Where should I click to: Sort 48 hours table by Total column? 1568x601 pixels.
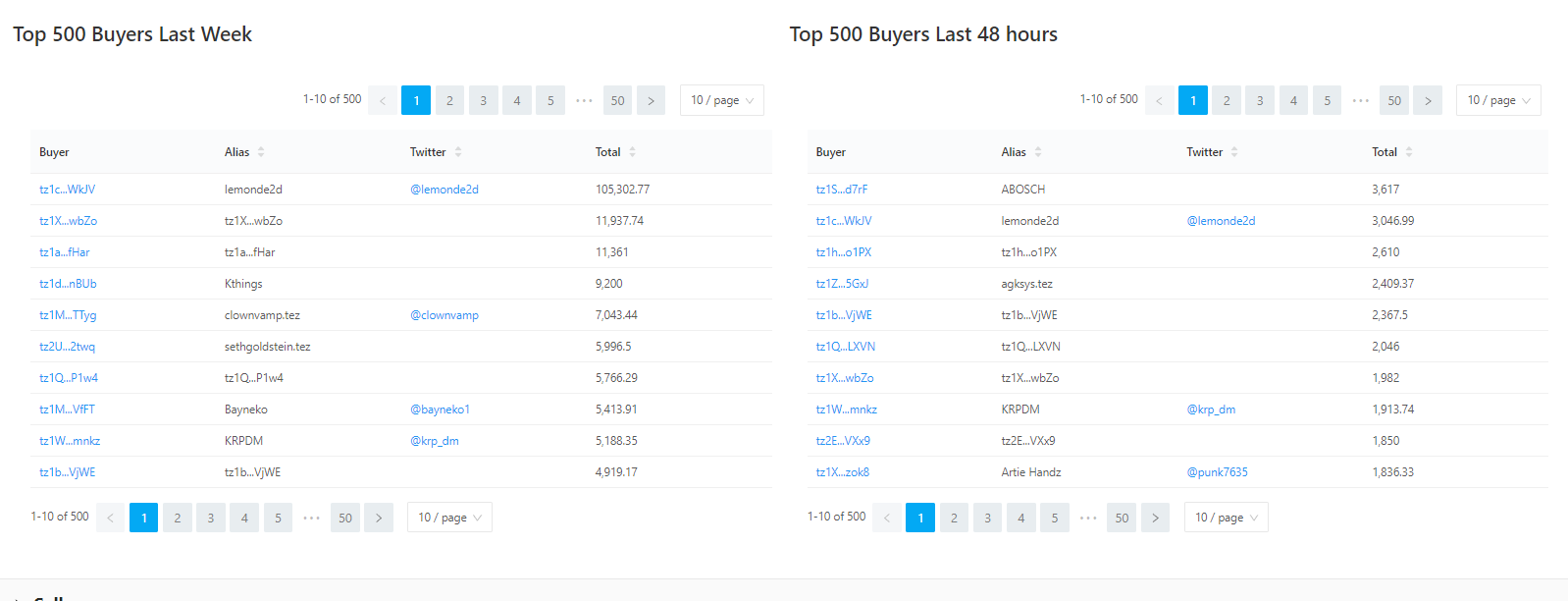point(1391,152)
